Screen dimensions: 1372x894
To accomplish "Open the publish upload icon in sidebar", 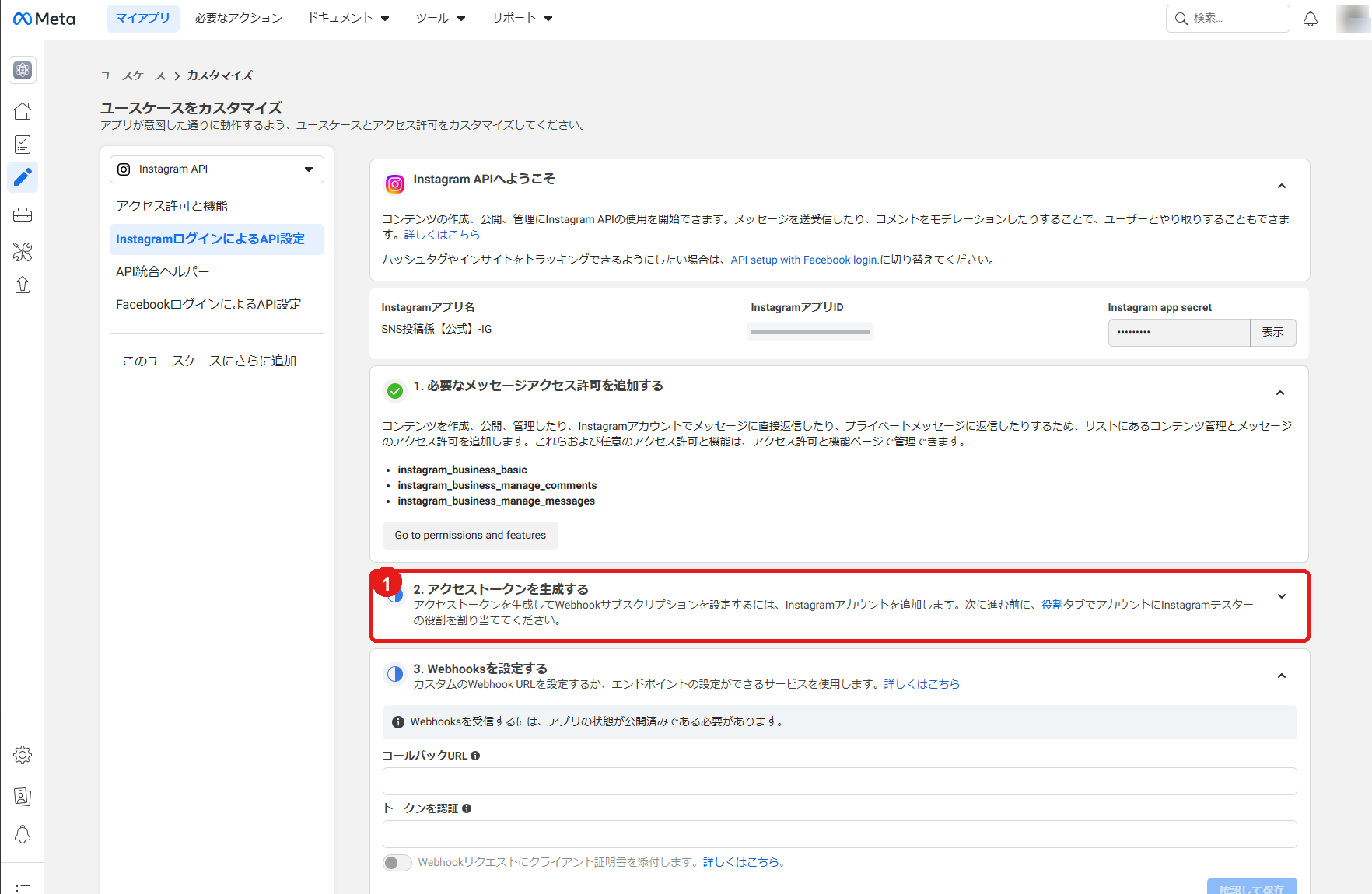I will (x=23, y=285).
